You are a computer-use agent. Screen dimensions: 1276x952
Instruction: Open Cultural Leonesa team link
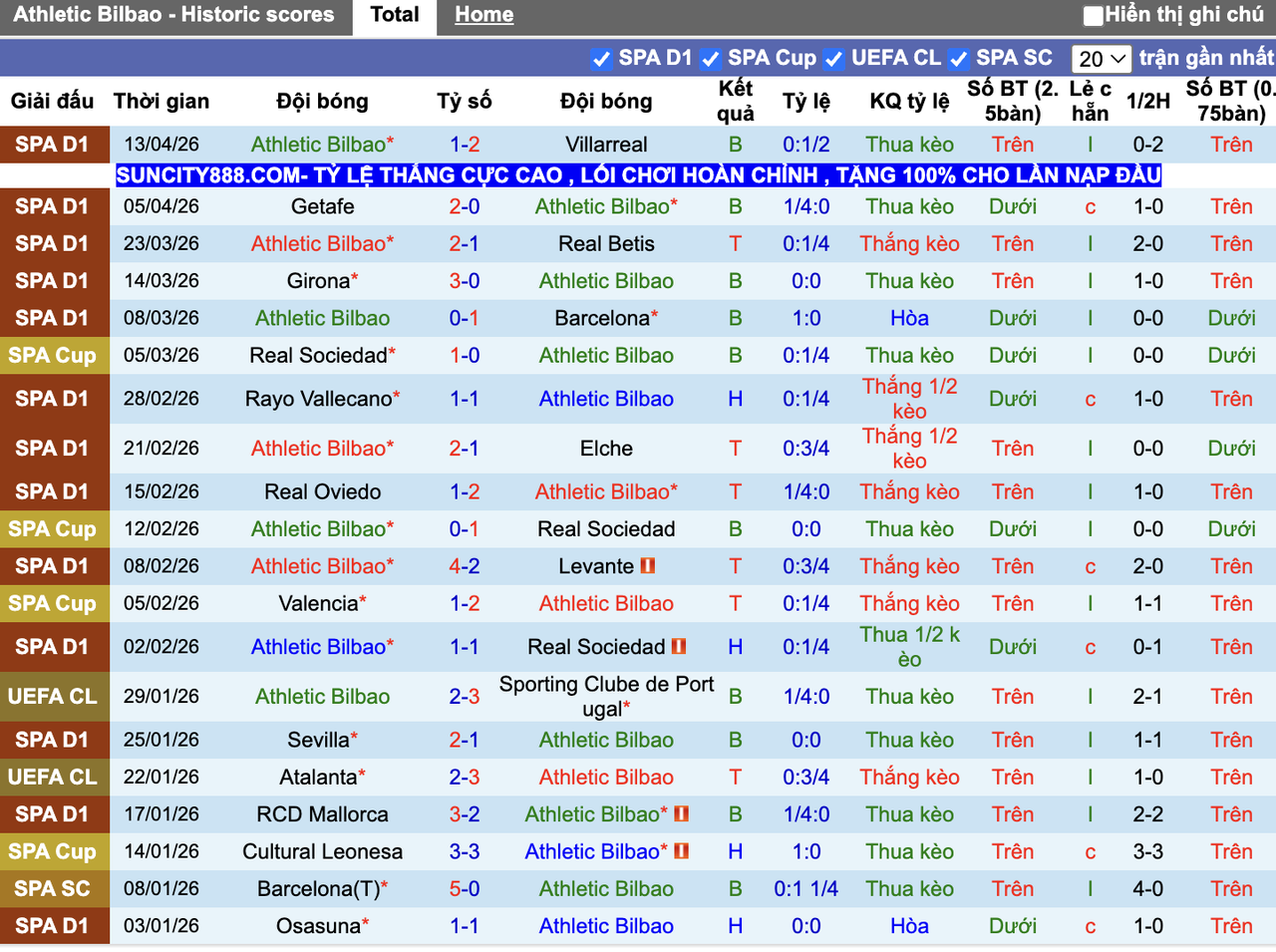click(x=323, y=851)
